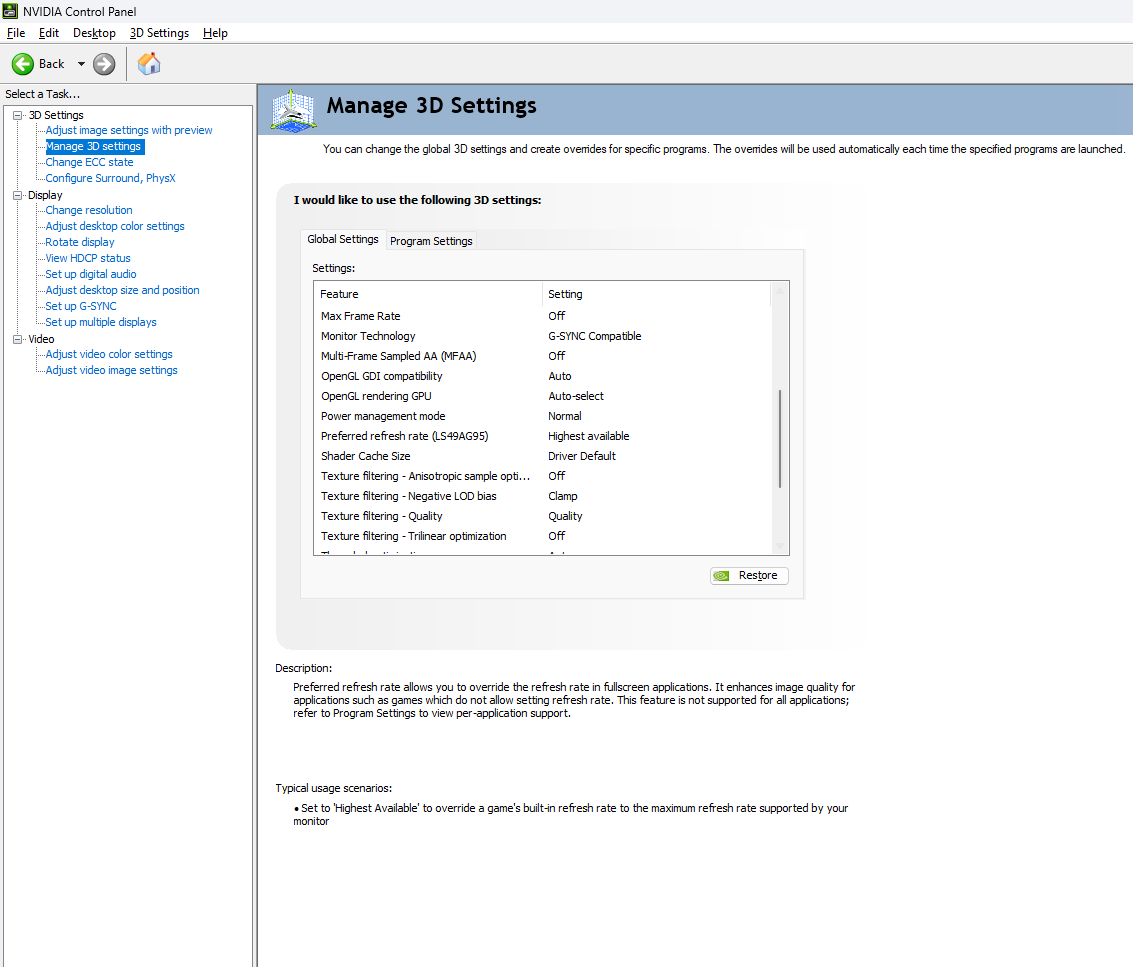The height and width of the screenshot is (967, 1133).
Task: Click the Setting column header
Action: (x=657, y=294)
